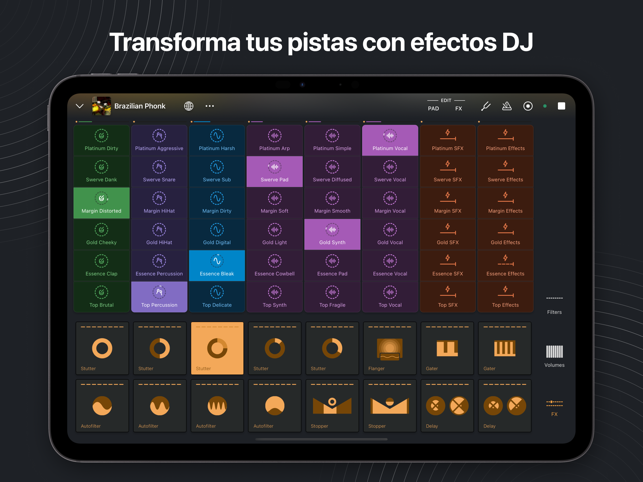Trigger the Platinum SFX pad
This screenshot has height=482, width=643.
click(447, 140)
